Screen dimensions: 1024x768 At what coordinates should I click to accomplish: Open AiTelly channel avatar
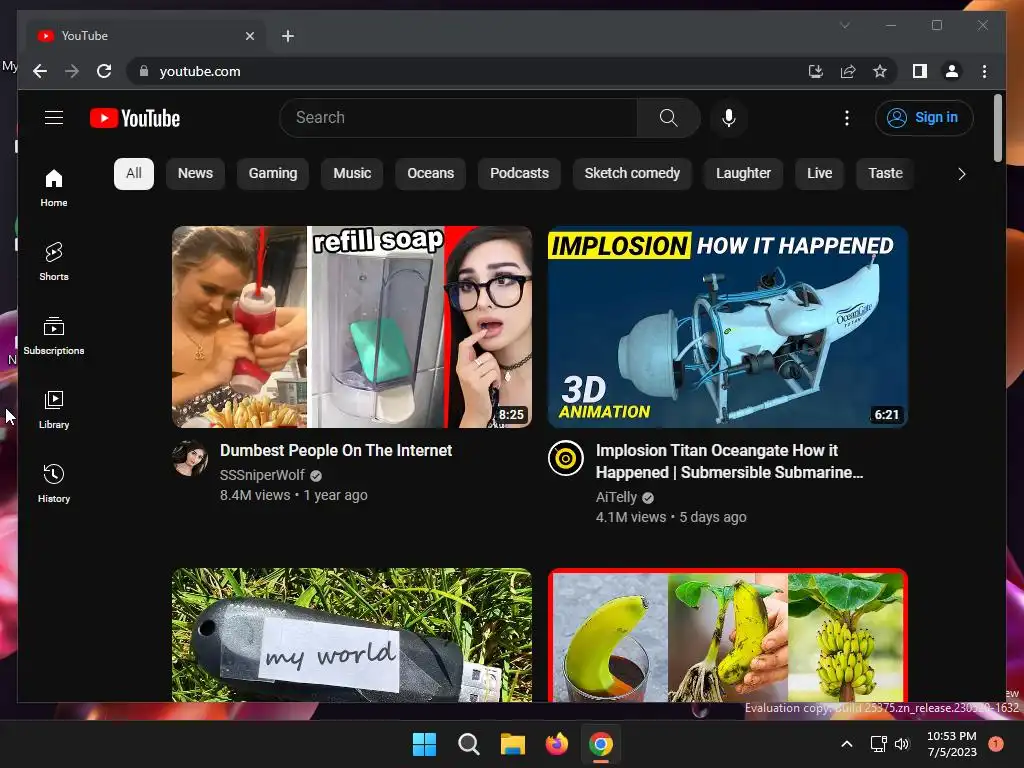[x=566, y=458]
